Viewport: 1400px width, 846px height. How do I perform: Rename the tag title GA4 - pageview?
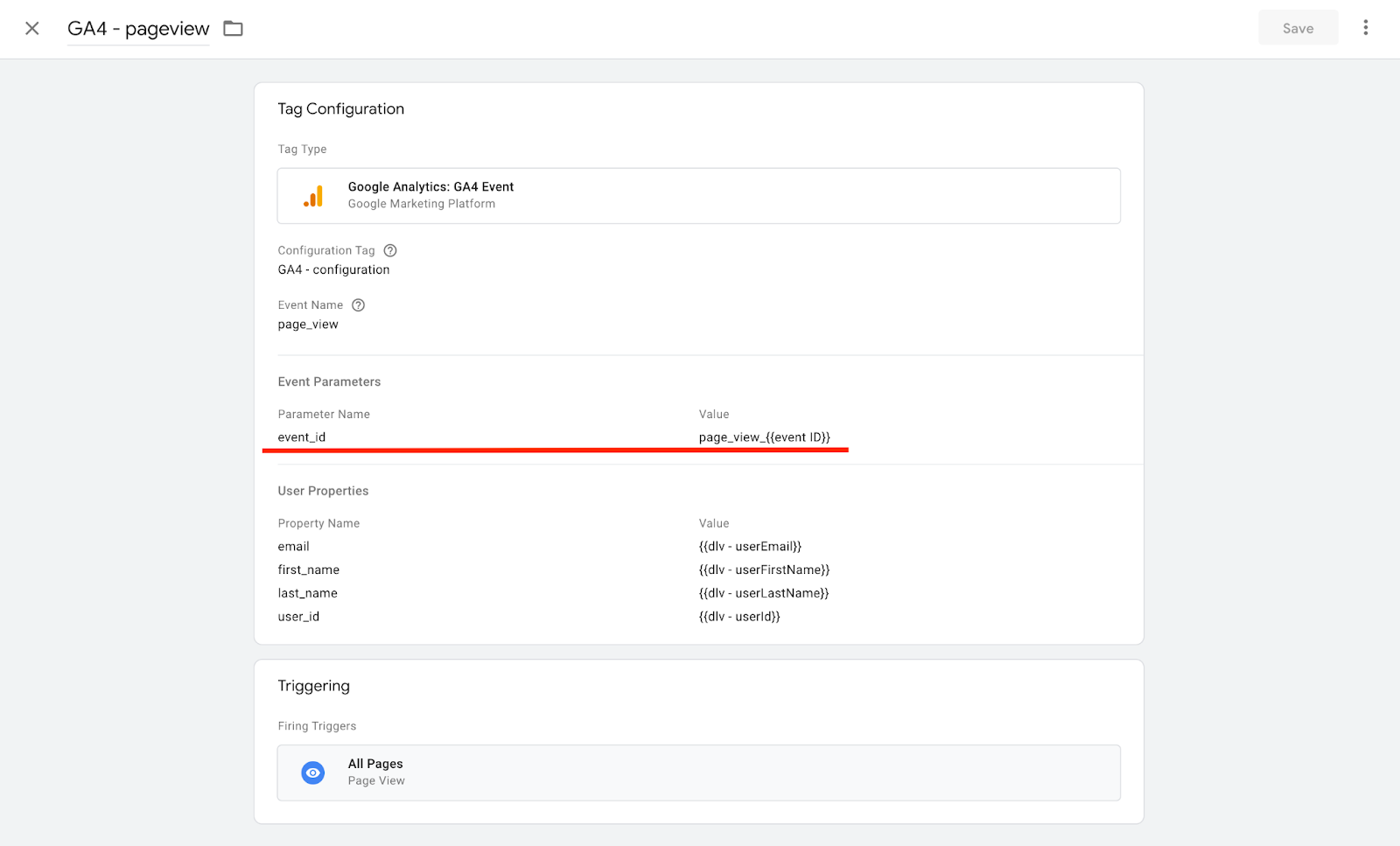pyautogui.click(x=138, y=29)
